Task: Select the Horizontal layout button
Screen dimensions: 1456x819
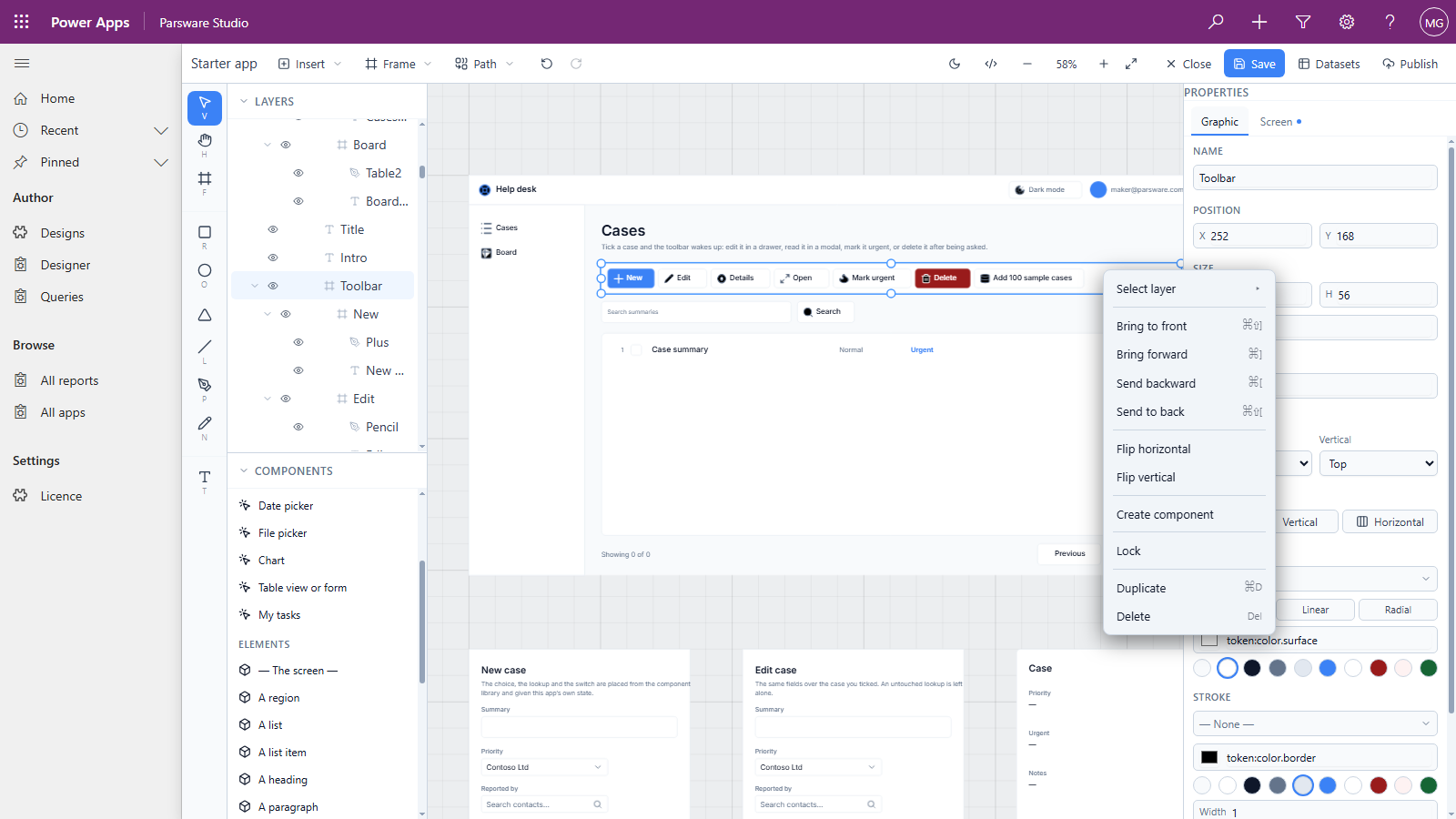Action: pos(1390,521)
